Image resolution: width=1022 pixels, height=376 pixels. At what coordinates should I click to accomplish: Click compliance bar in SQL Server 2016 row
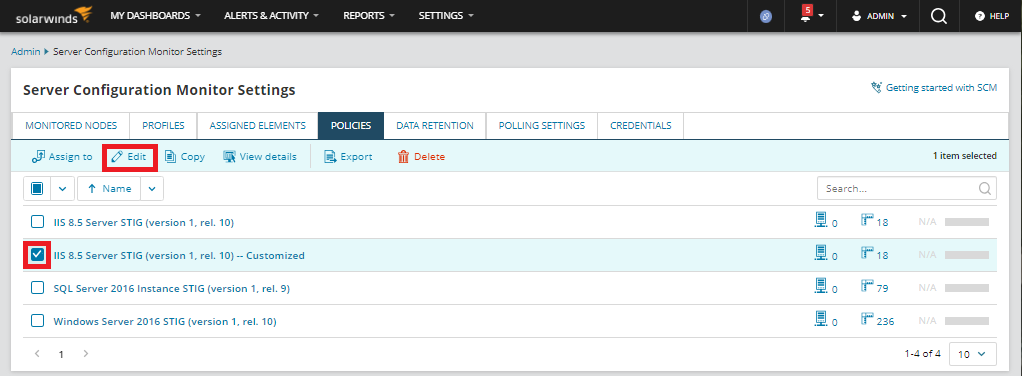[967, 287]
